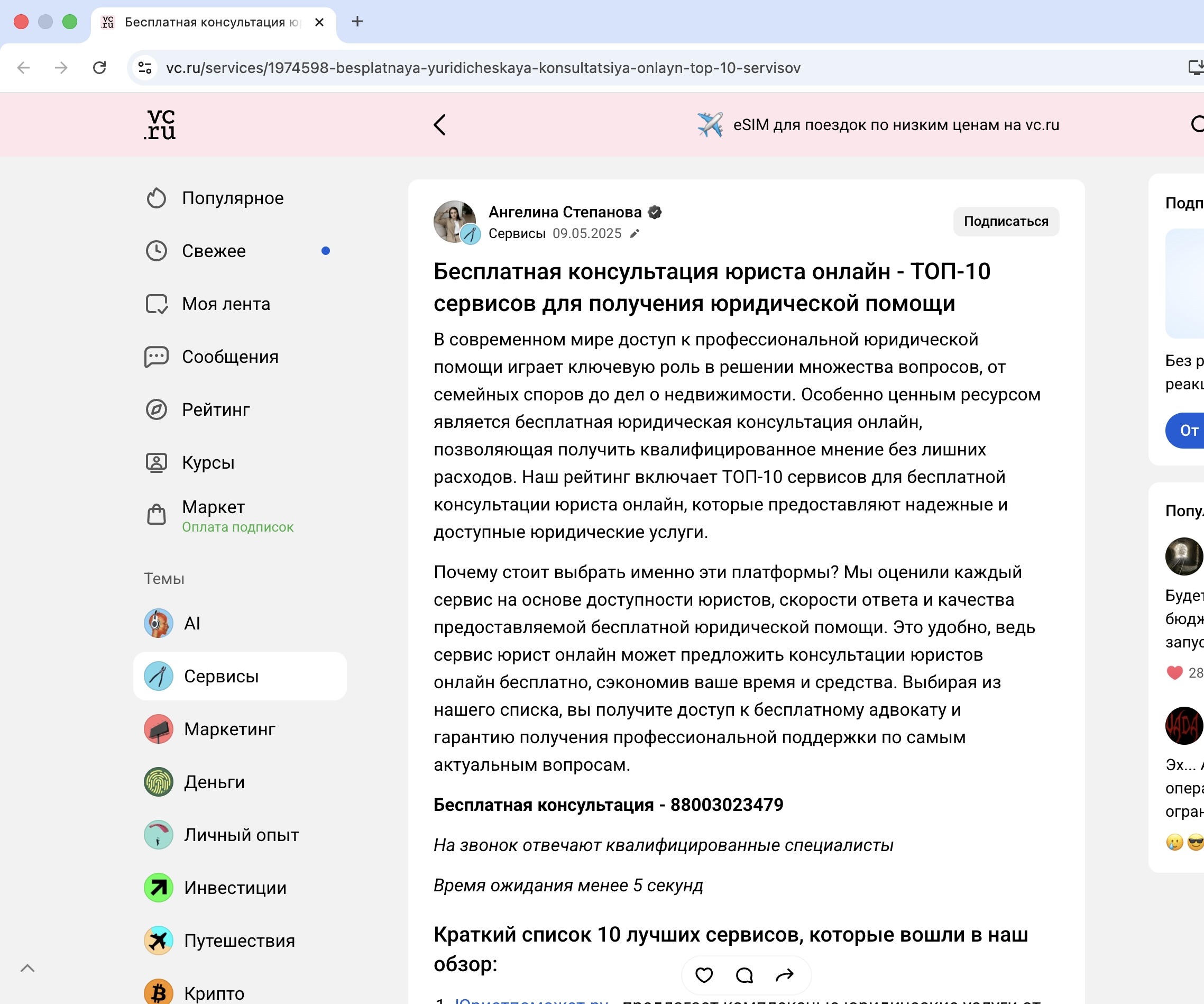This screenshot has width=1204, height=1004.
Task: Open a new browser tab
Action: coord(357,22)
